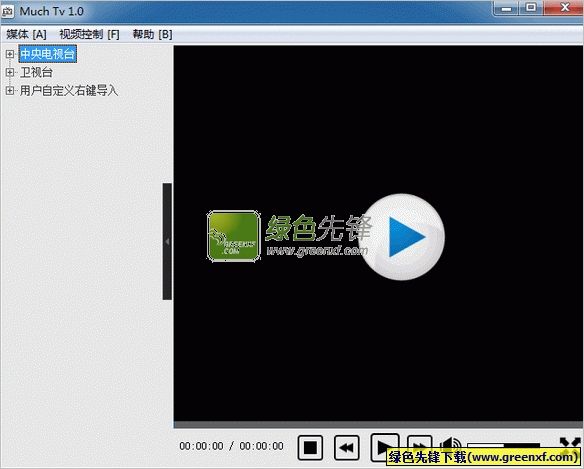Open the 视频控制 [F] menu
Viewport: 584px width, 469px height.
89,34
